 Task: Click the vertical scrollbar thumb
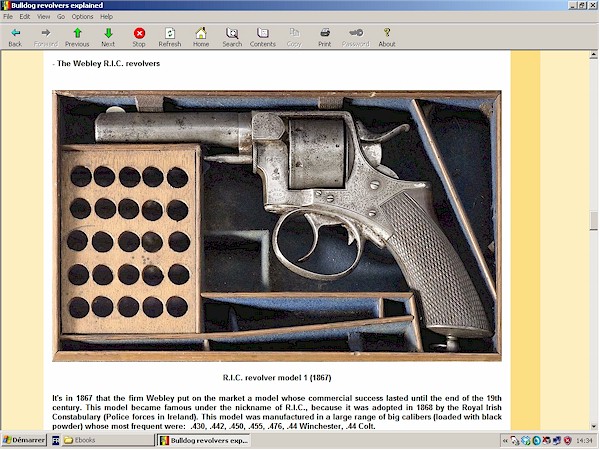tap(593, 220)
